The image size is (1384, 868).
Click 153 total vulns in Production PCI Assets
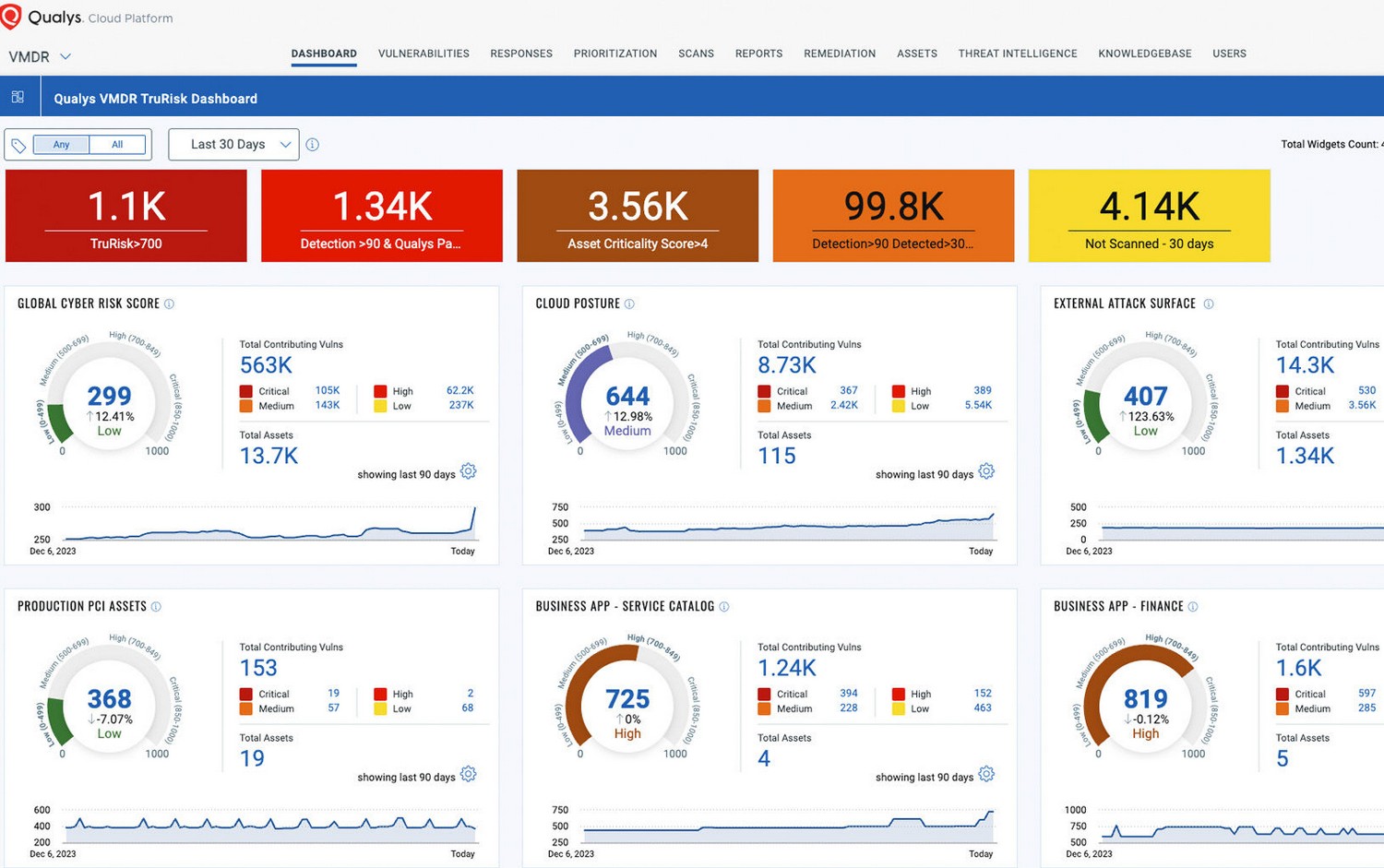coord(258,668)
